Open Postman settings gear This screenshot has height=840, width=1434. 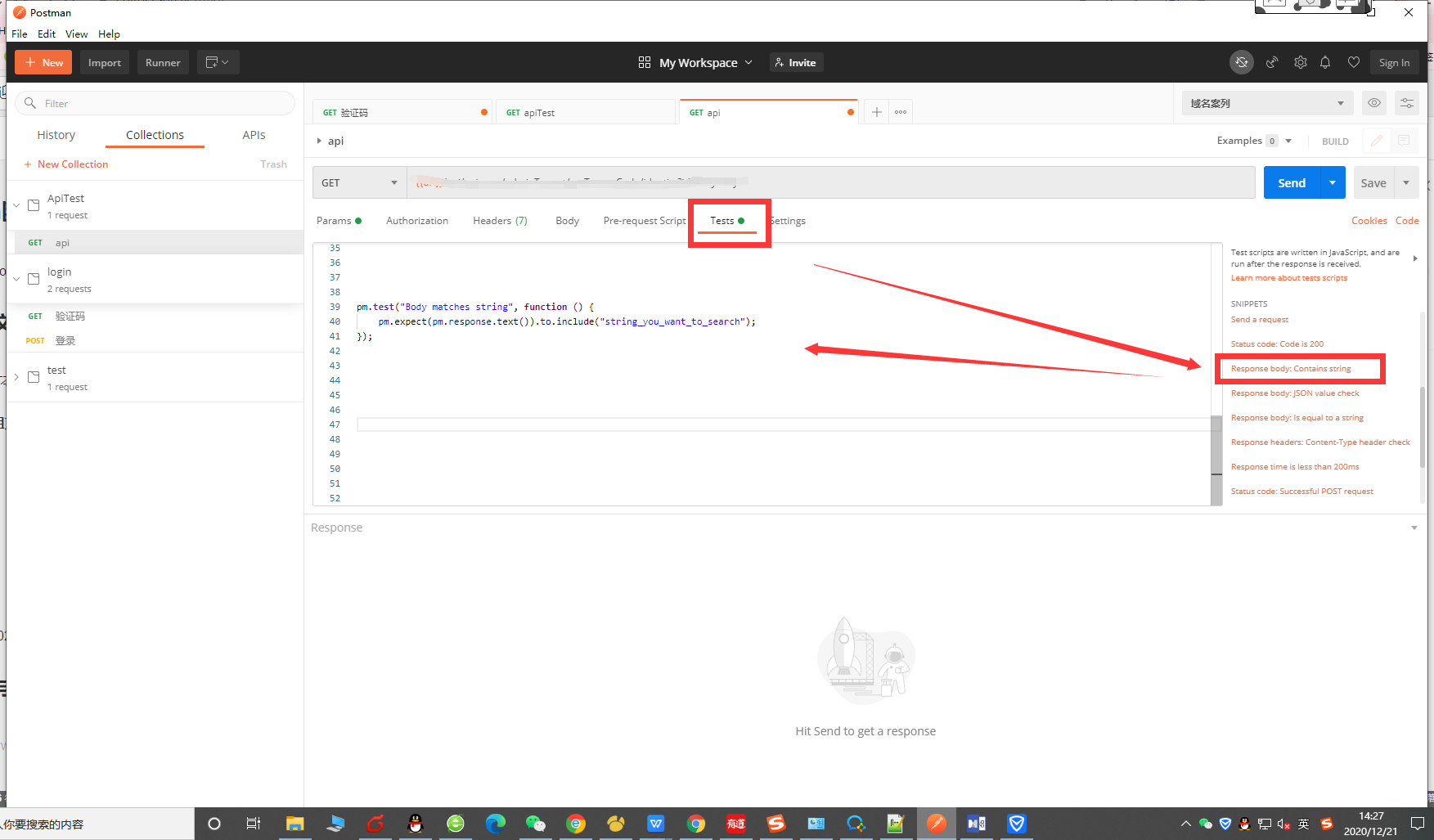1301,62
